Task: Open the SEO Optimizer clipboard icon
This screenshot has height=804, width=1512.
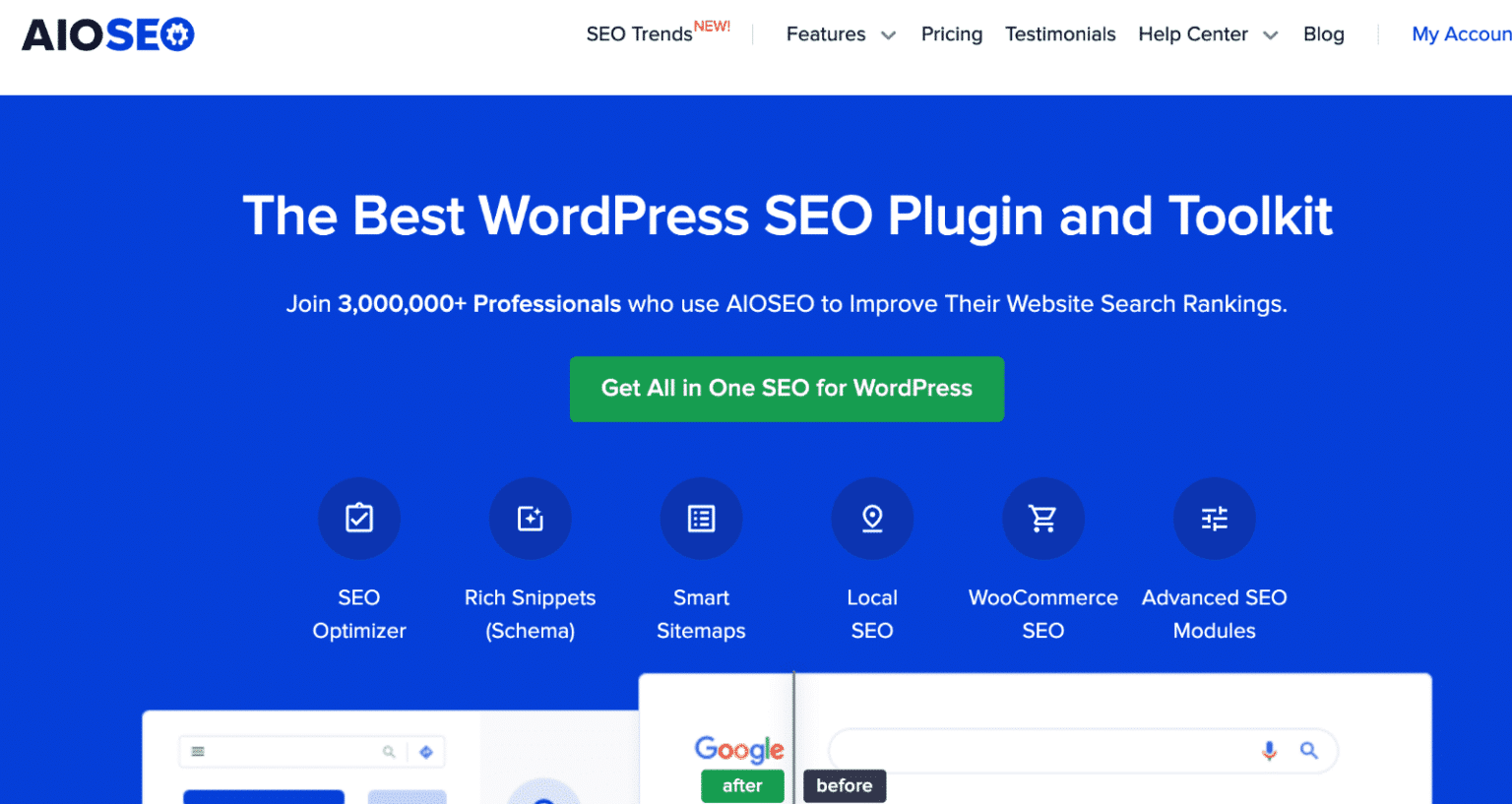Action: click(x=359, y=519)
